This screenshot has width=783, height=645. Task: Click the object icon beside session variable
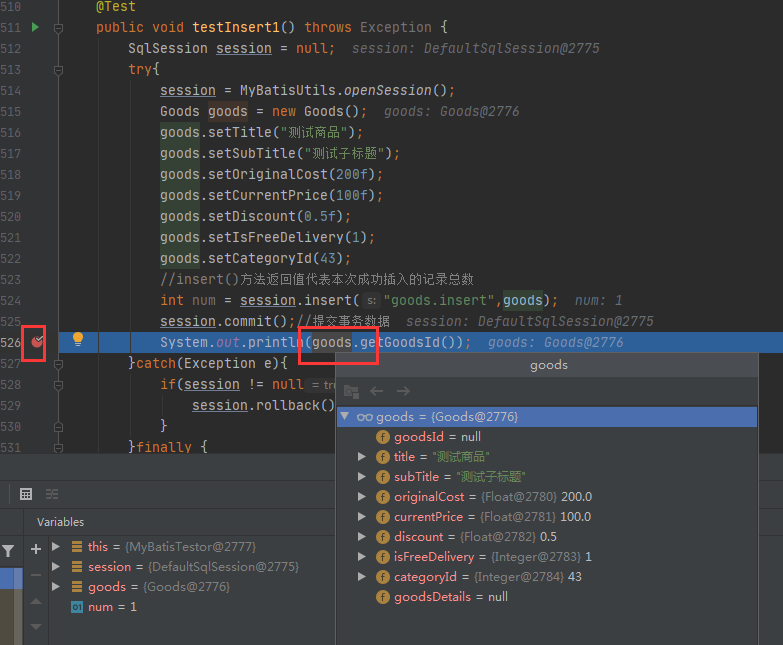click(x=77, y=567)
